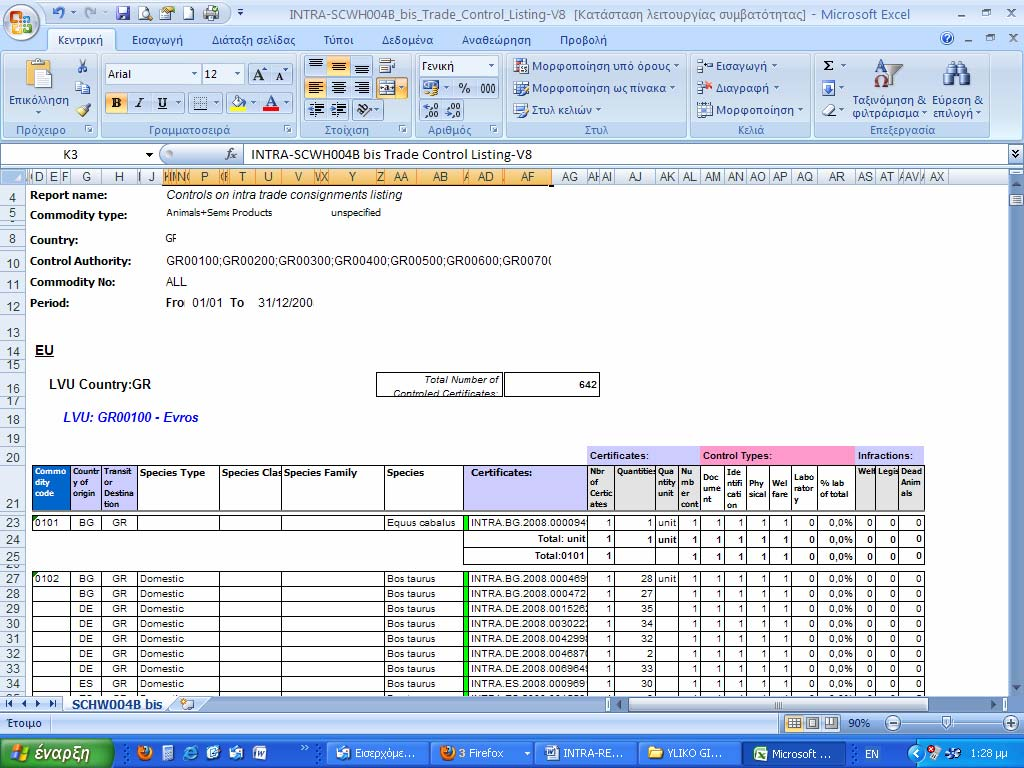Image resolution: width=1024 pixels, height=768 pixels.
Task: Click Διαγραφή cells delete button
Action: (738, 88)
